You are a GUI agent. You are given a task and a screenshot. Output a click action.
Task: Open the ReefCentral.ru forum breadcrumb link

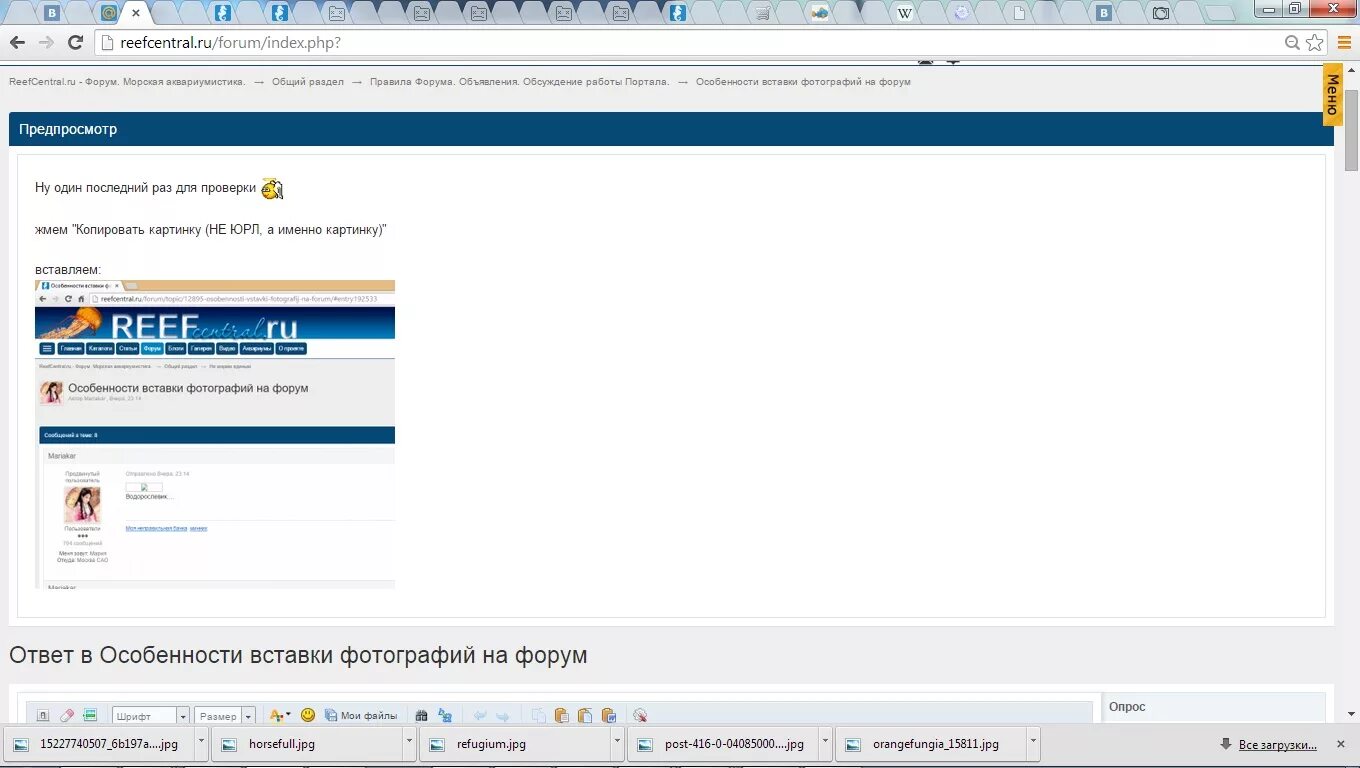(x=127, y=82)
